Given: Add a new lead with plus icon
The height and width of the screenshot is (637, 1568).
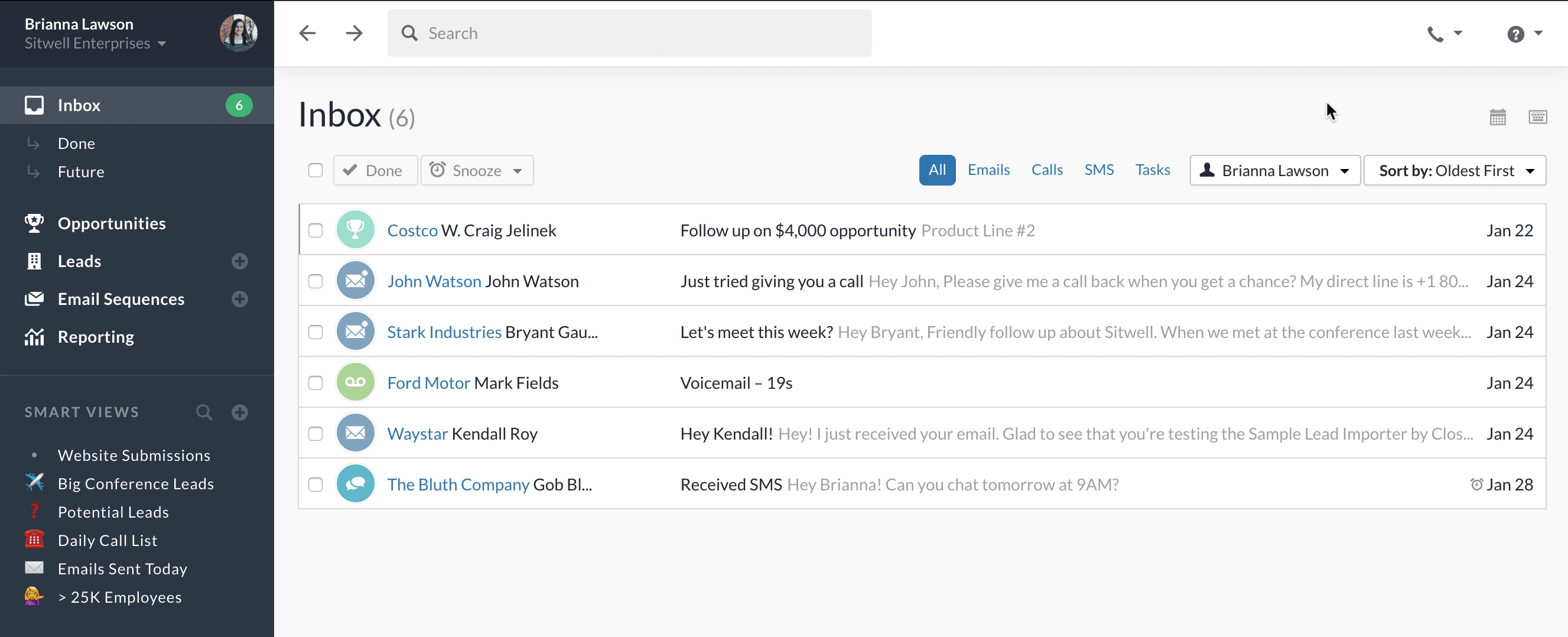Looking at the screenshot, I should click(x=240, y=261).
